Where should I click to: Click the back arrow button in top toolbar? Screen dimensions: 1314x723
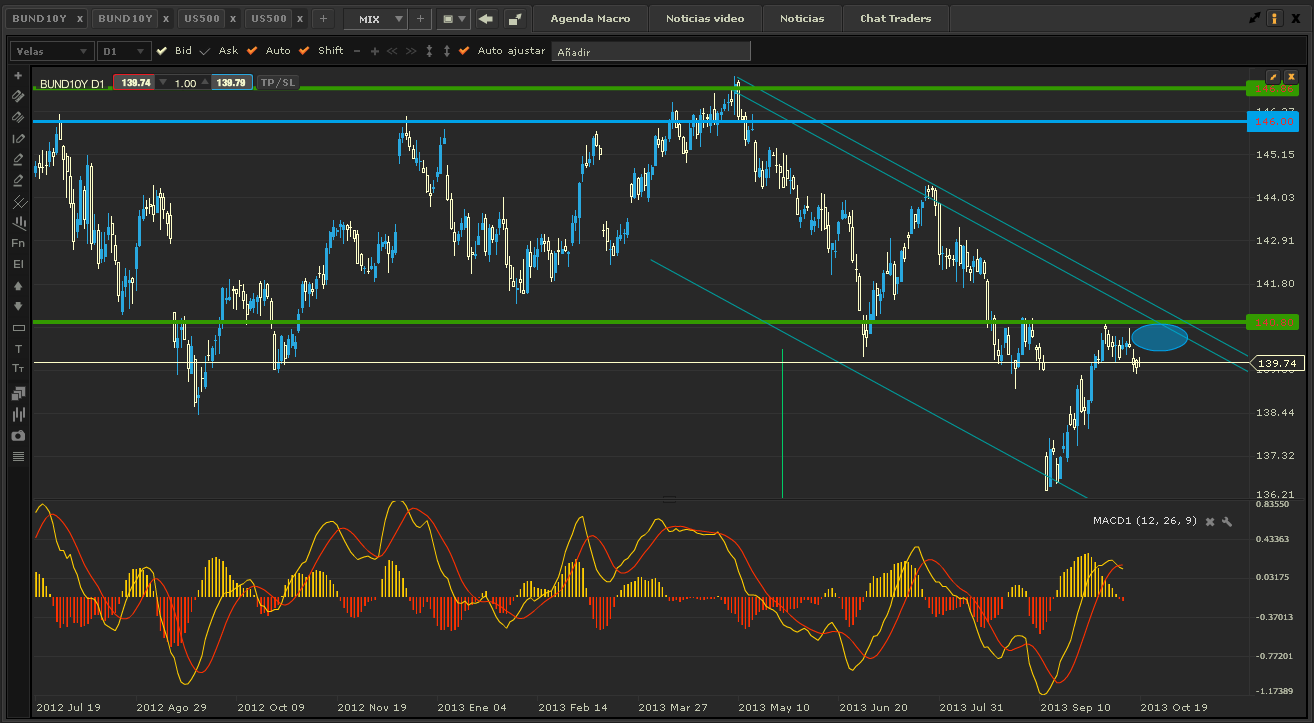coord(486,18)
